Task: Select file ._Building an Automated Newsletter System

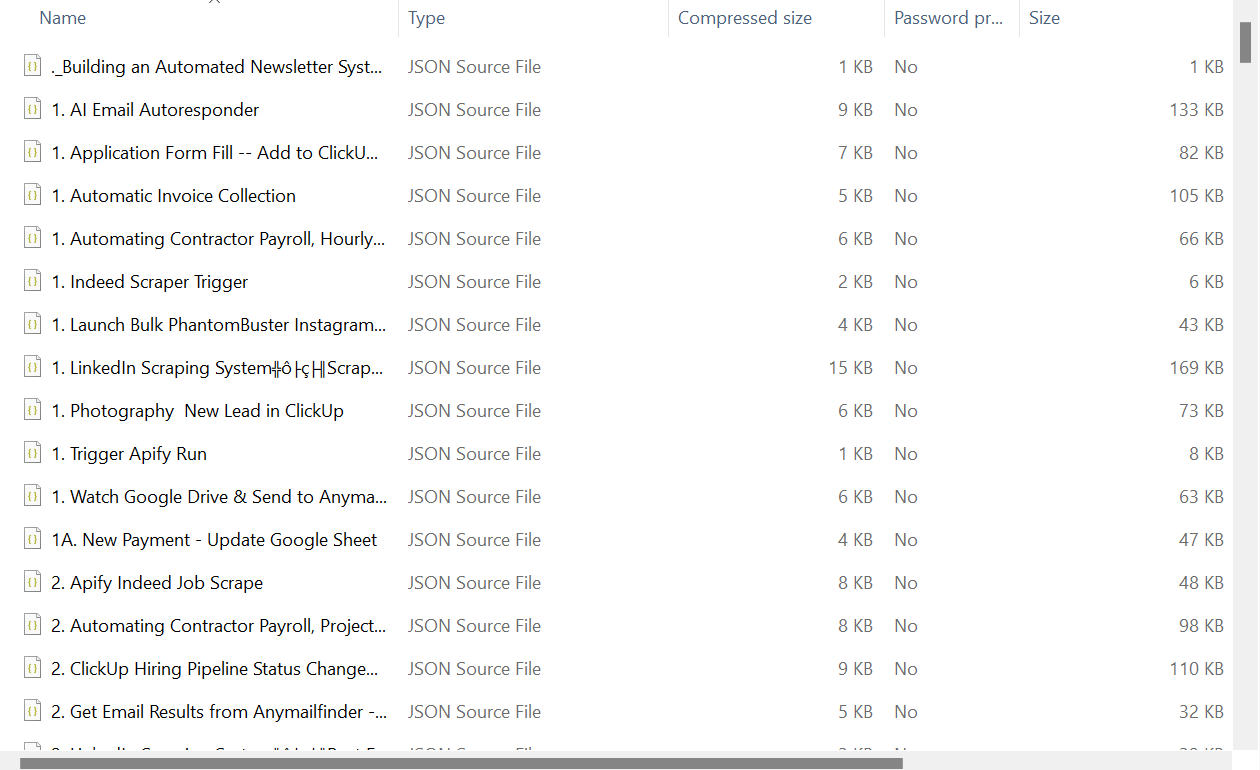Action: (x=217, y=67)
